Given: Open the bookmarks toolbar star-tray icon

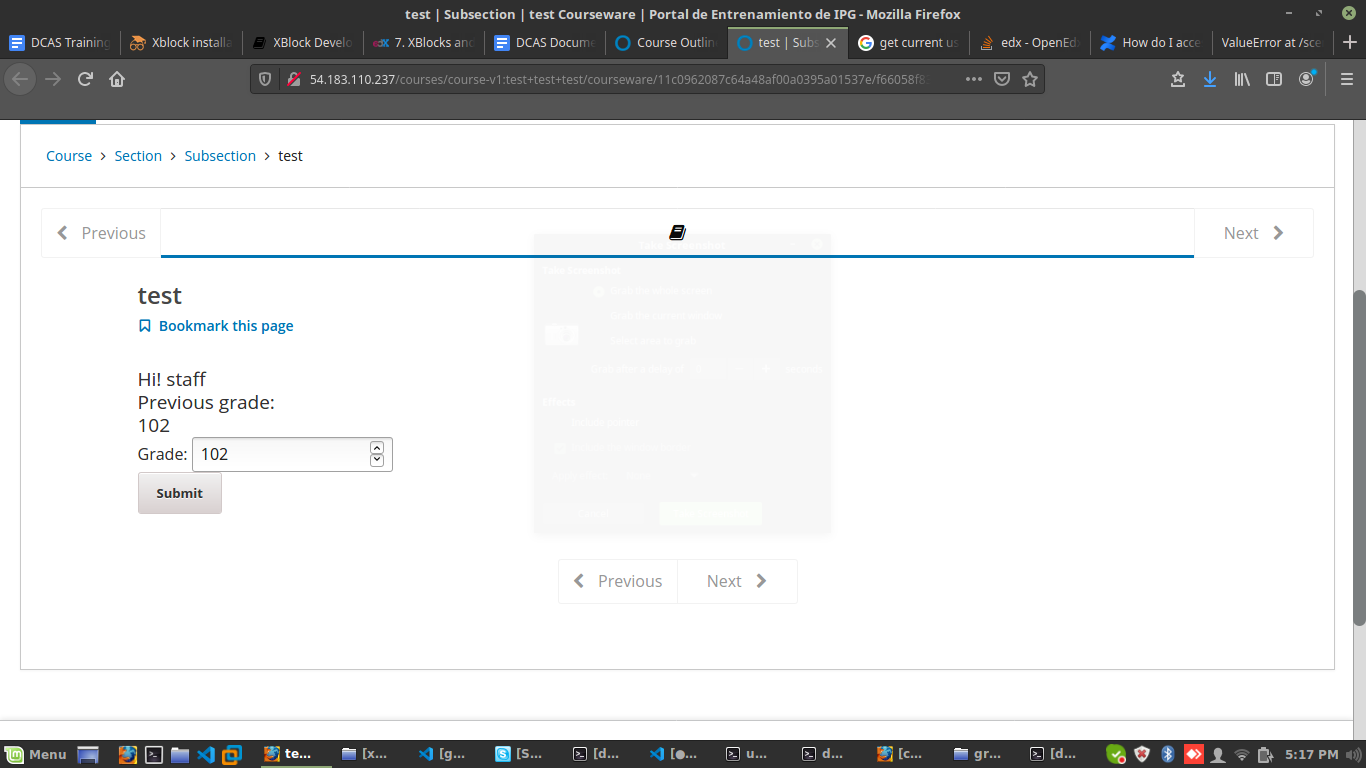Looking at the screenshot, I should coord(1178,79).
